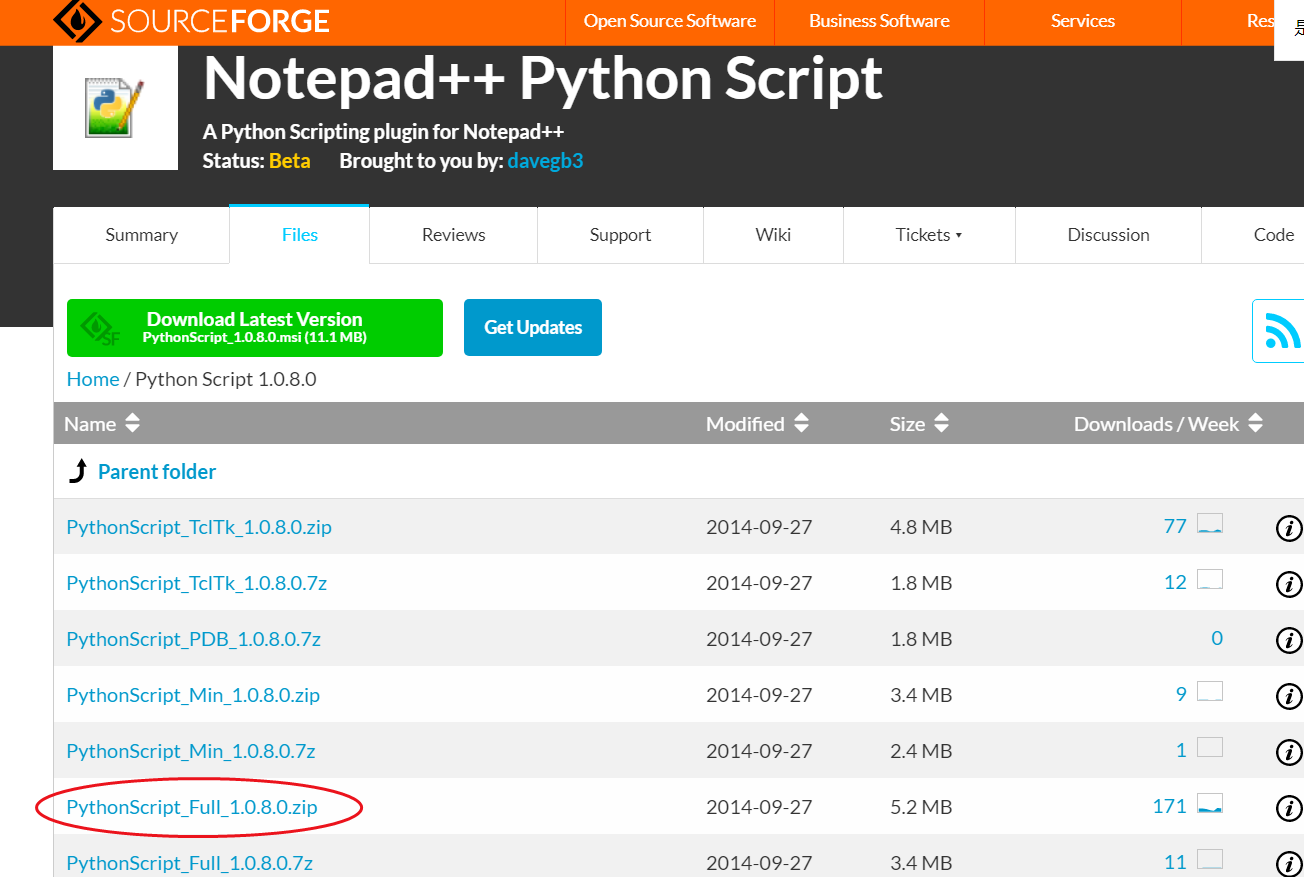The height and width of the screenshot is (877, 1304).
Task: Open info icon for PythonScript_TclTk_1.0.8.0.zip
Action: point(1289,528)
